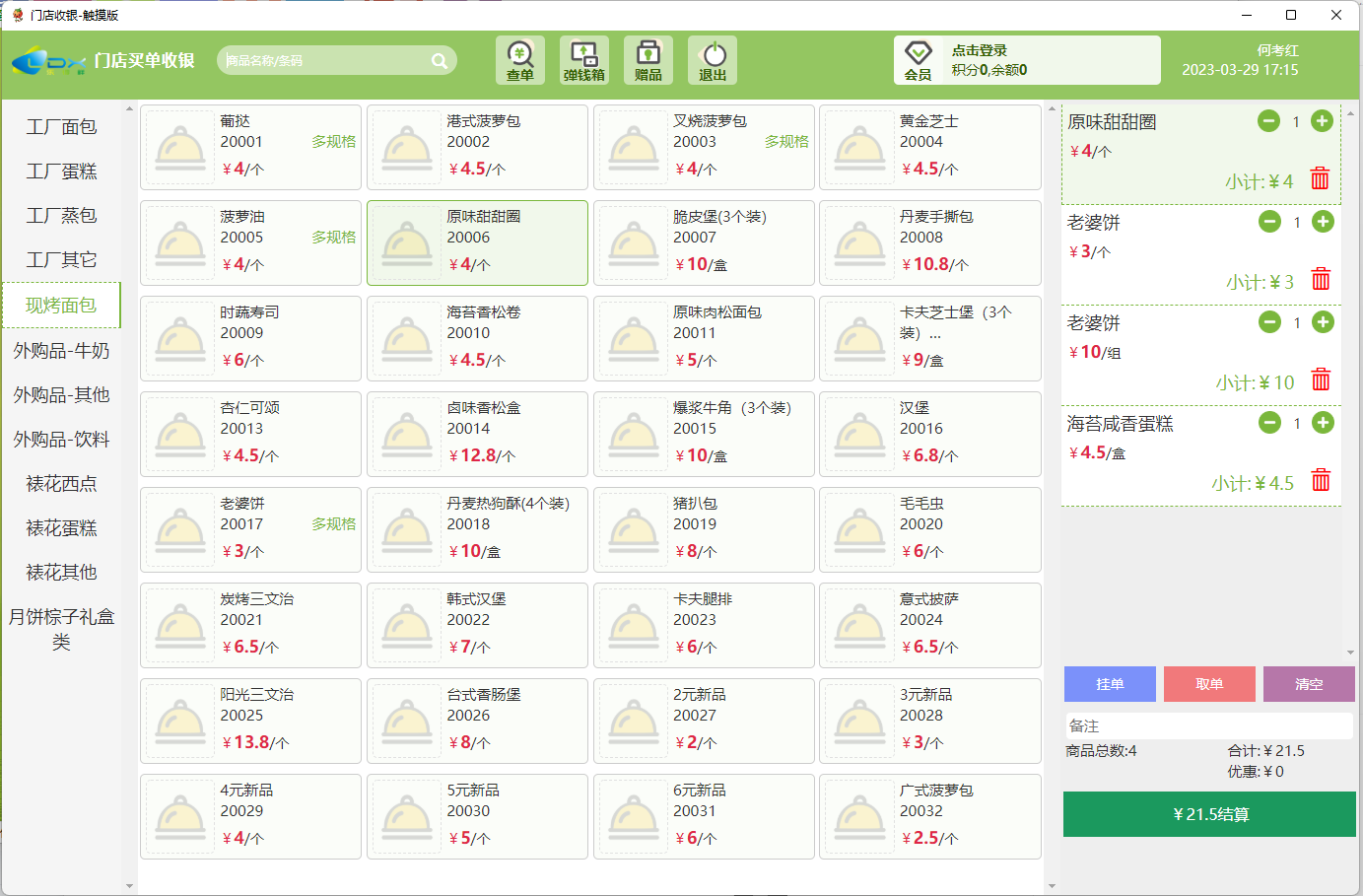This screenshot has width=1363, height=896.
Task: Click 点击登录 to log in member
Action: click(x=979, y=50)
